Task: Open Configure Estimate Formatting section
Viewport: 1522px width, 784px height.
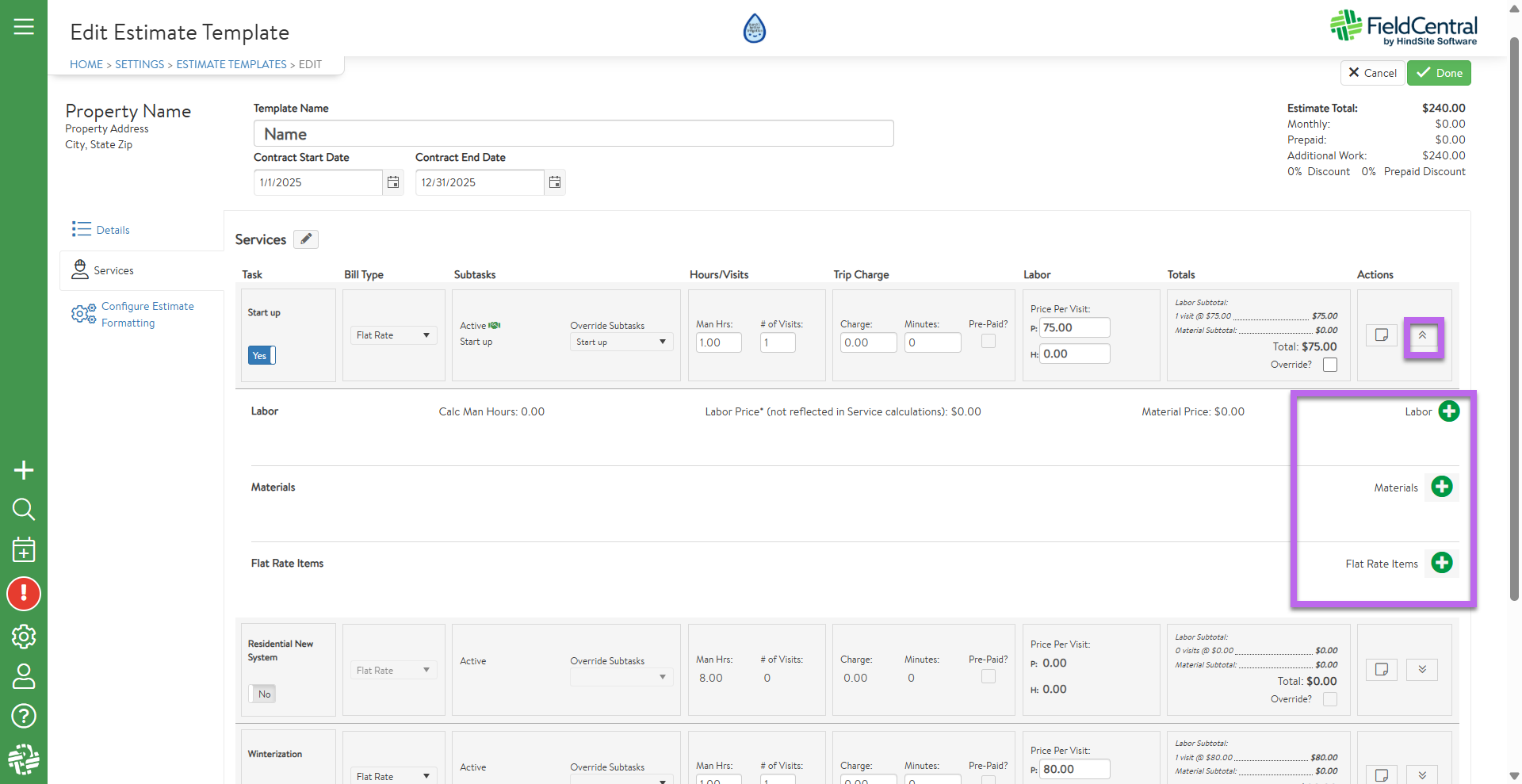Action: point(147,315)
